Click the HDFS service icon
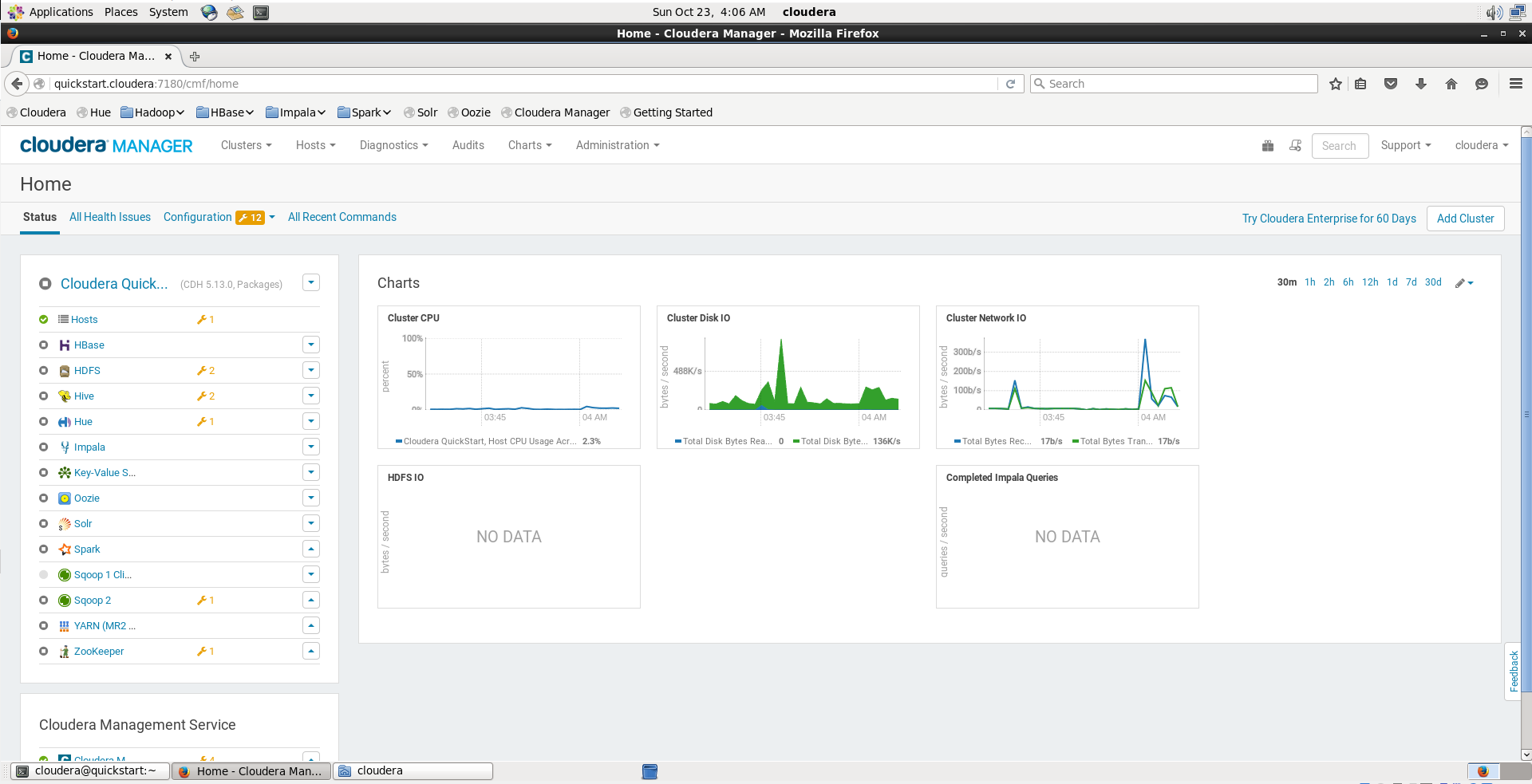Image resolution: width=1532 pixels, height=784 pixels. [x=65, y=371]
